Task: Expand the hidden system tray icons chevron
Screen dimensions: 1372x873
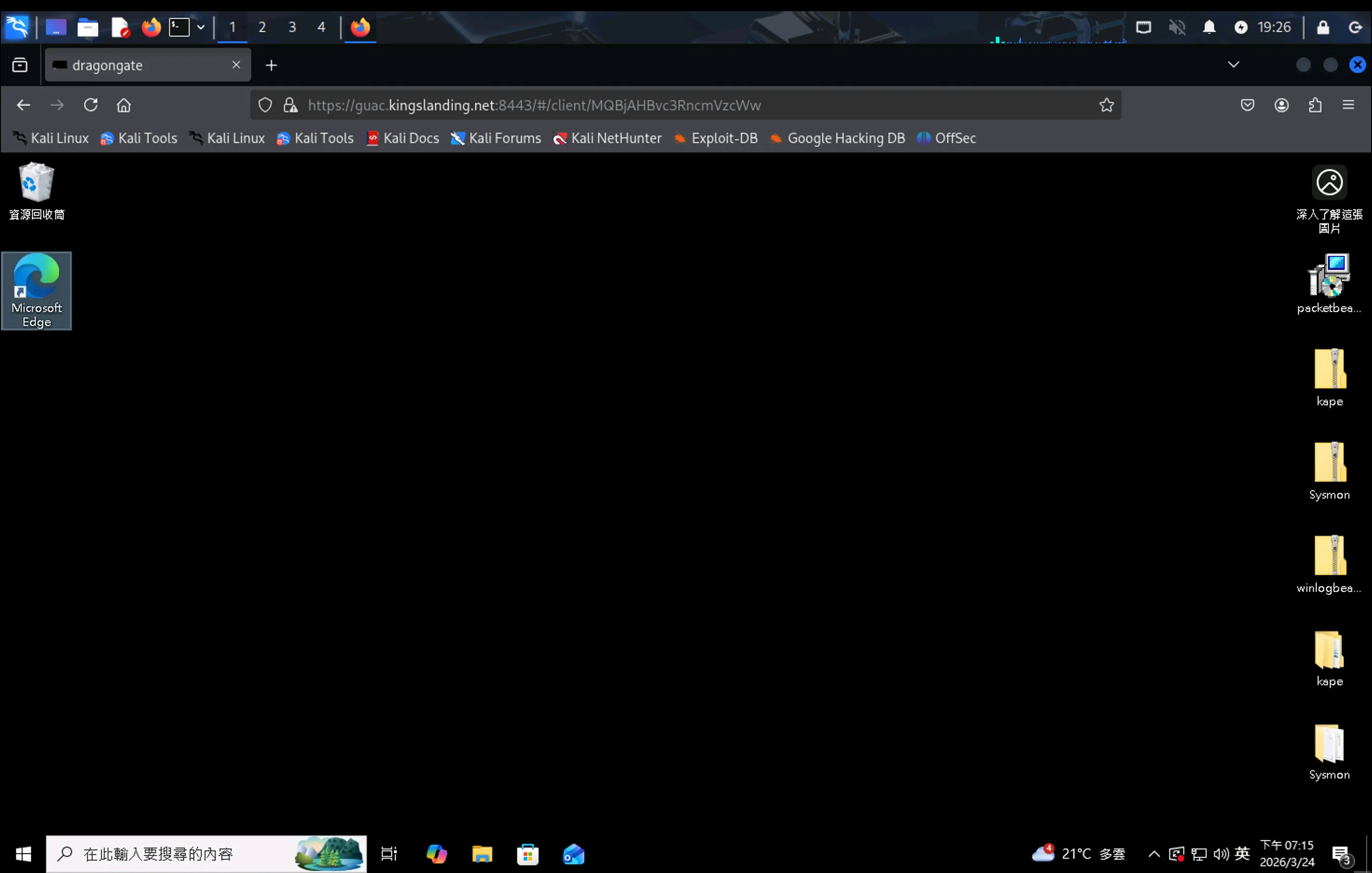Action: point(1154,853)
